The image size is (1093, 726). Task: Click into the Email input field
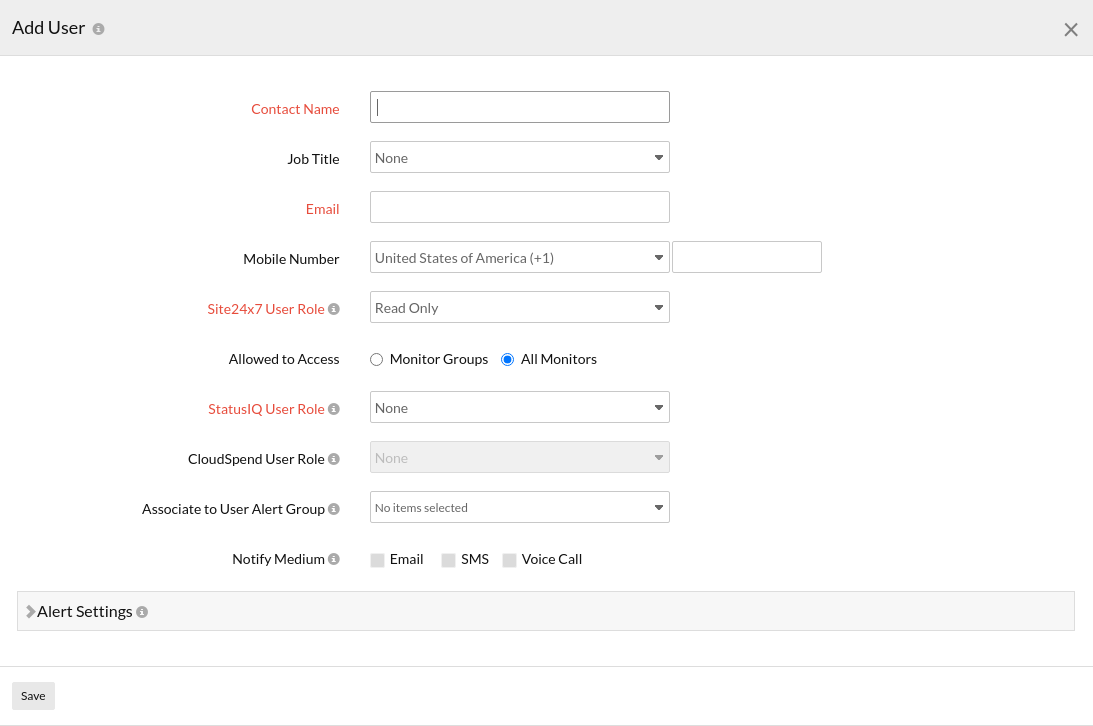click(519, 207)
